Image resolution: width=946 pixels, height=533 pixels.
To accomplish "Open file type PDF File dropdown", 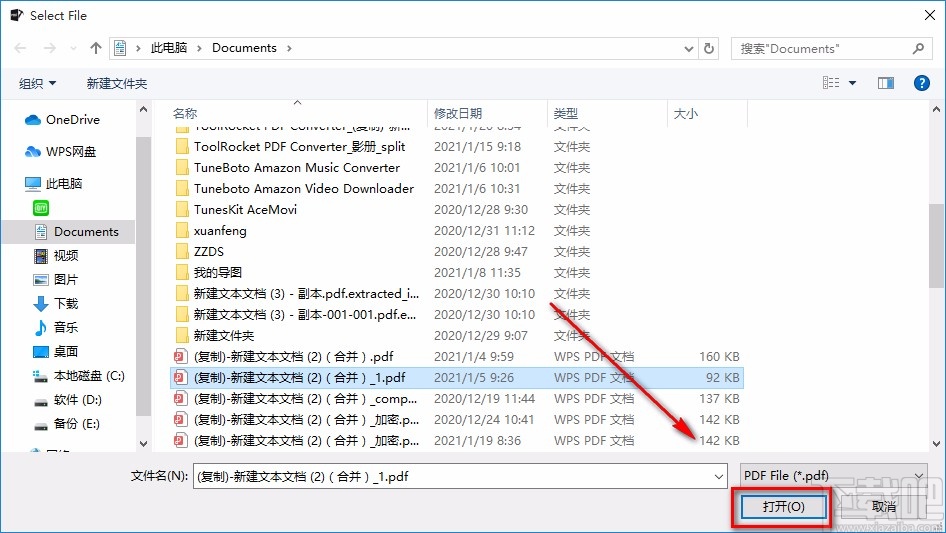I will [834, 476].
